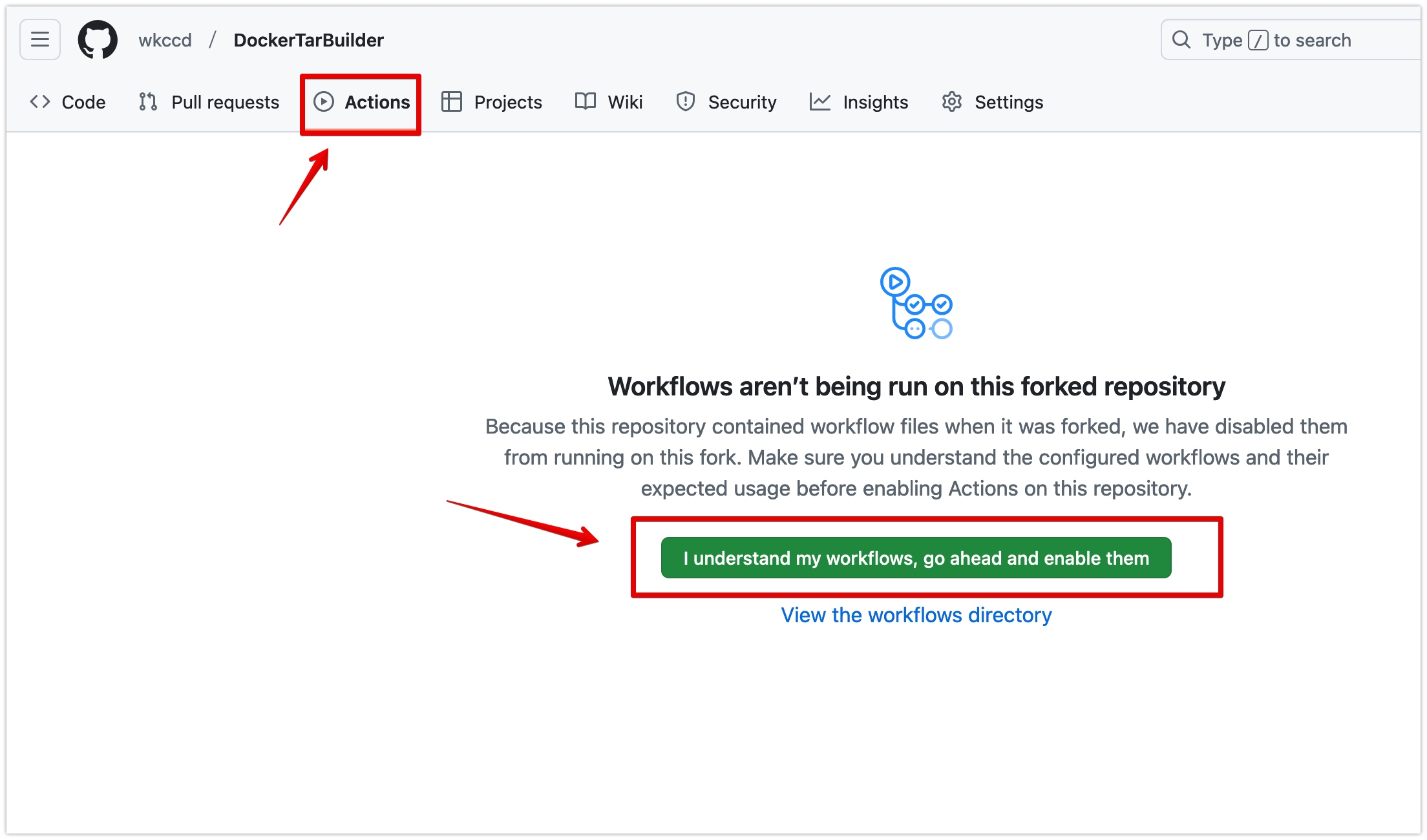The width and height of the screenshot is (1427, 840).
Task: Open the Insights tab
Action: [875, 102]
